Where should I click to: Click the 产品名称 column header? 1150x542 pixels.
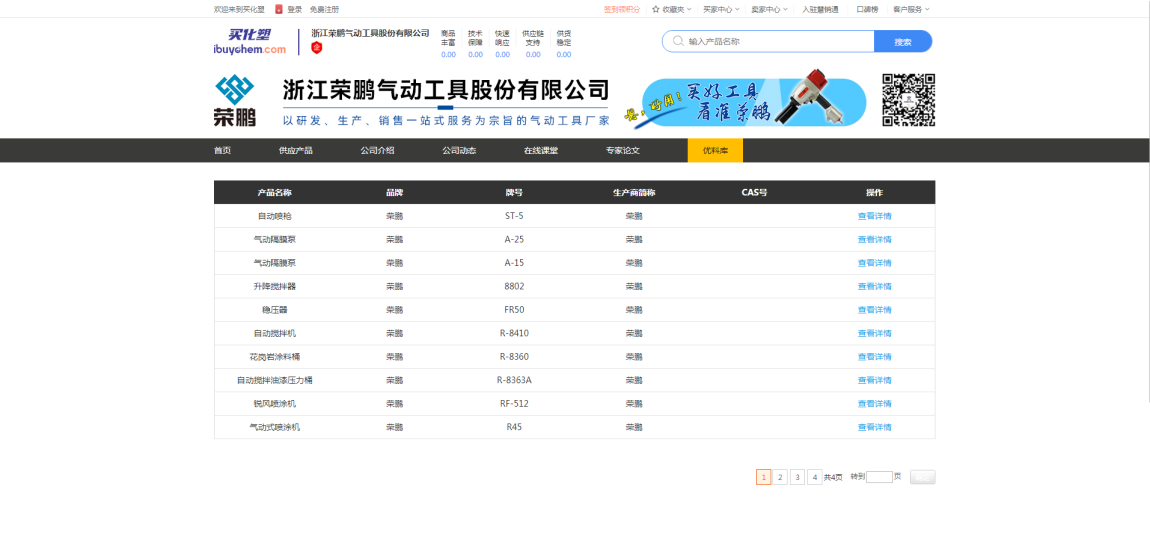pos(275,192)
